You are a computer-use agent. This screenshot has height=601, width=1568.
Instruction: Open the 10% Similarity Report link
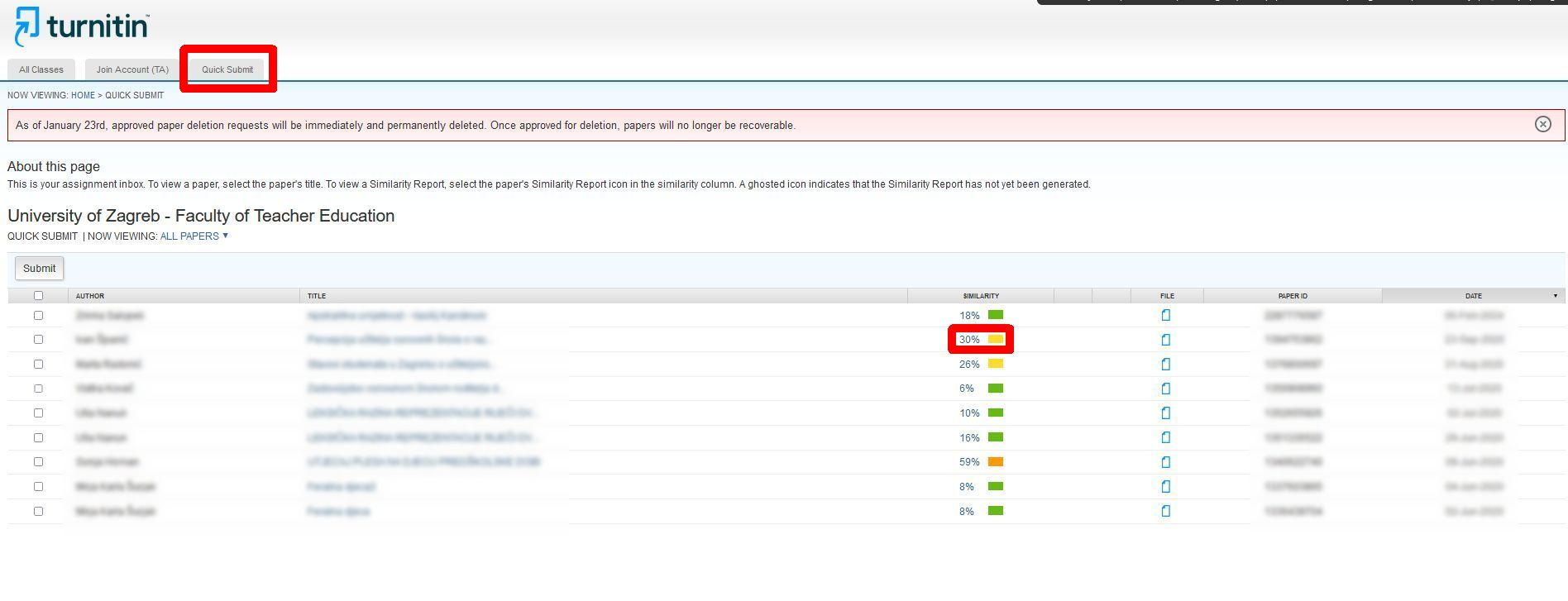(x=969, y=413)
